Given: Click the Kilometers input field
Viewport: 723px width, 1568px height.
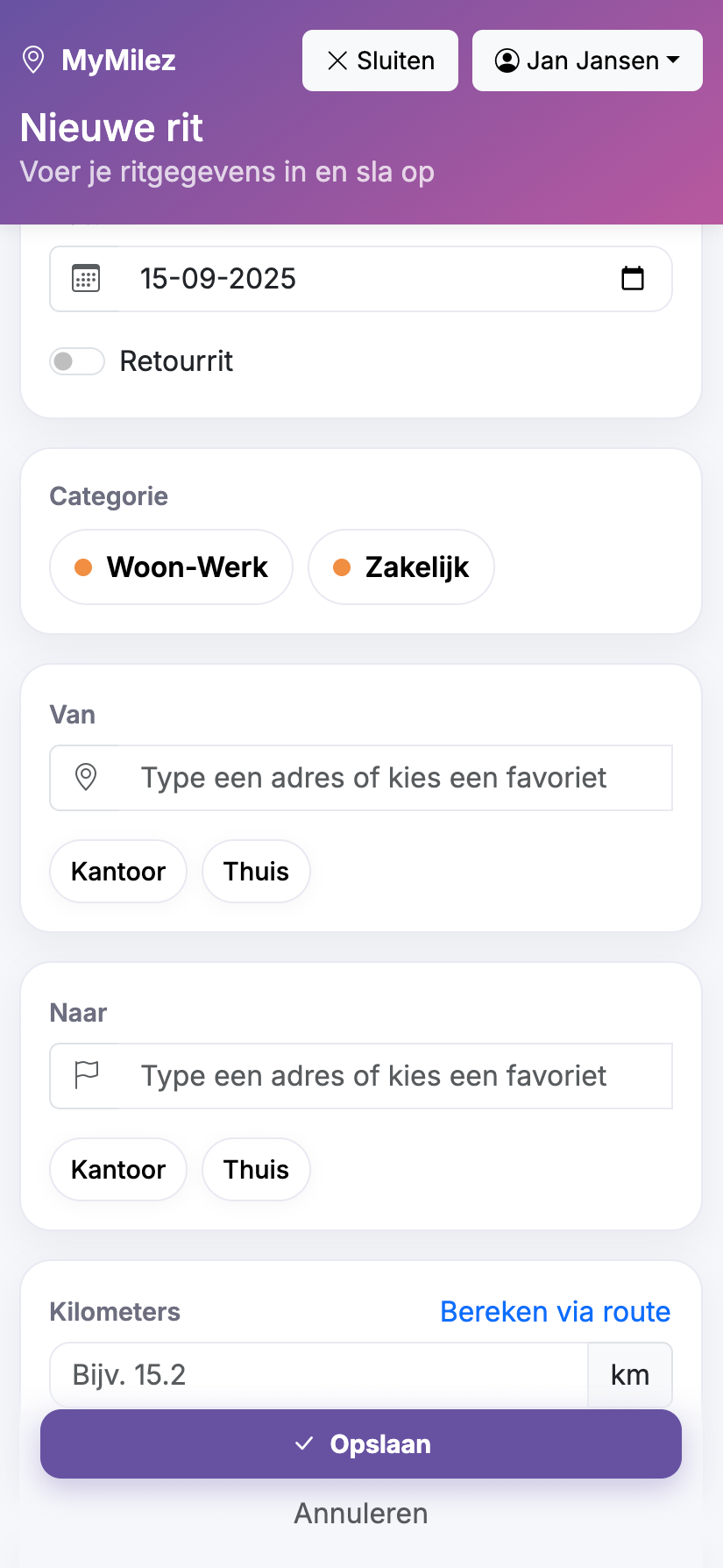Looking at the screenshot, I should [315, 1374].
